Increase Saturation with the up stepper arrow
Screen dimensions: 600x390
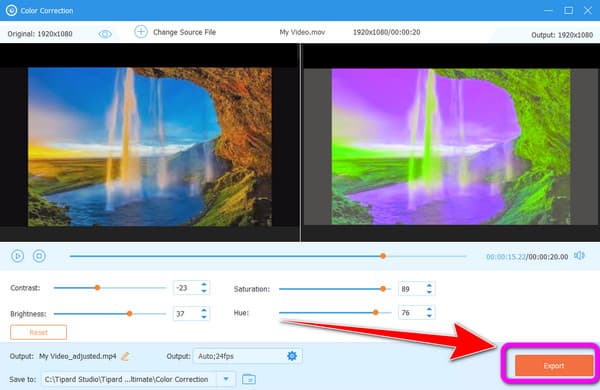click(x=429, y=286)
